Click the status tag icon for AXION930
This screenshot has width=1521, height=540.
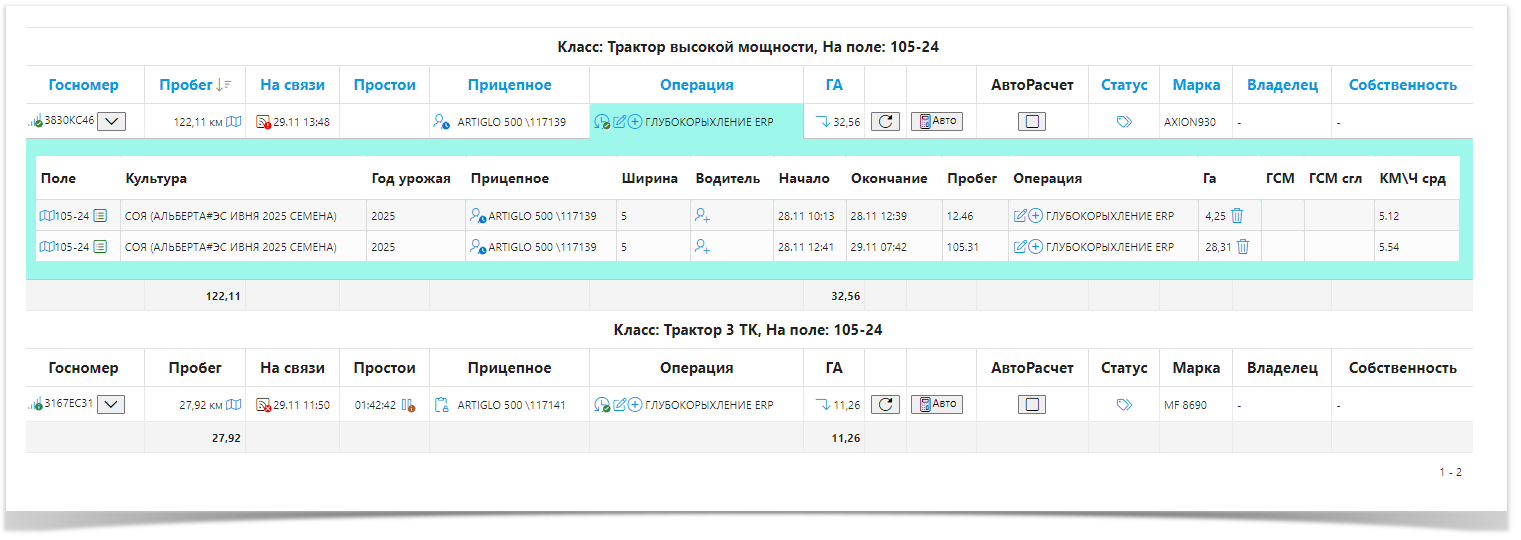click(x=1123, y=122)
